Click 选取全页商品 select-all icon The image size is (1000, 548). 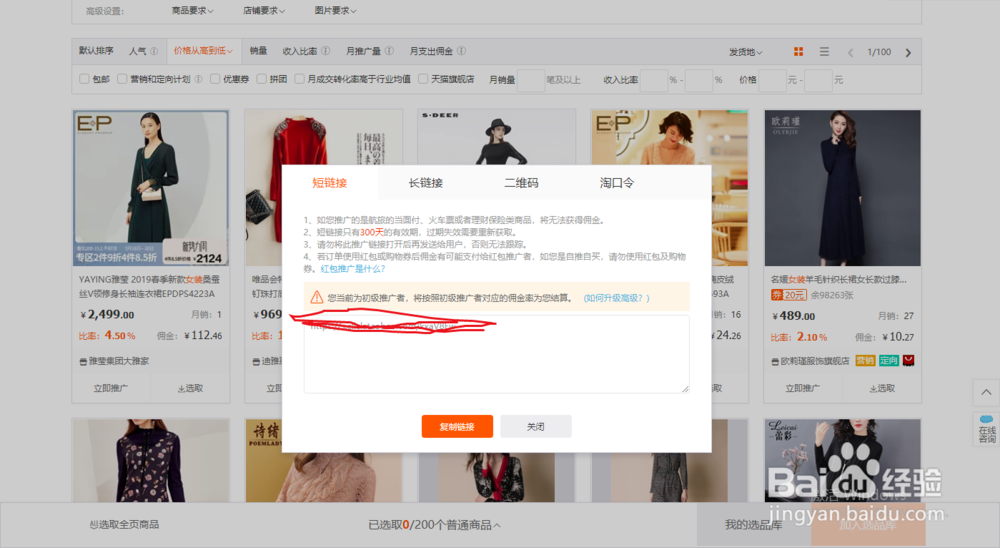93,525
